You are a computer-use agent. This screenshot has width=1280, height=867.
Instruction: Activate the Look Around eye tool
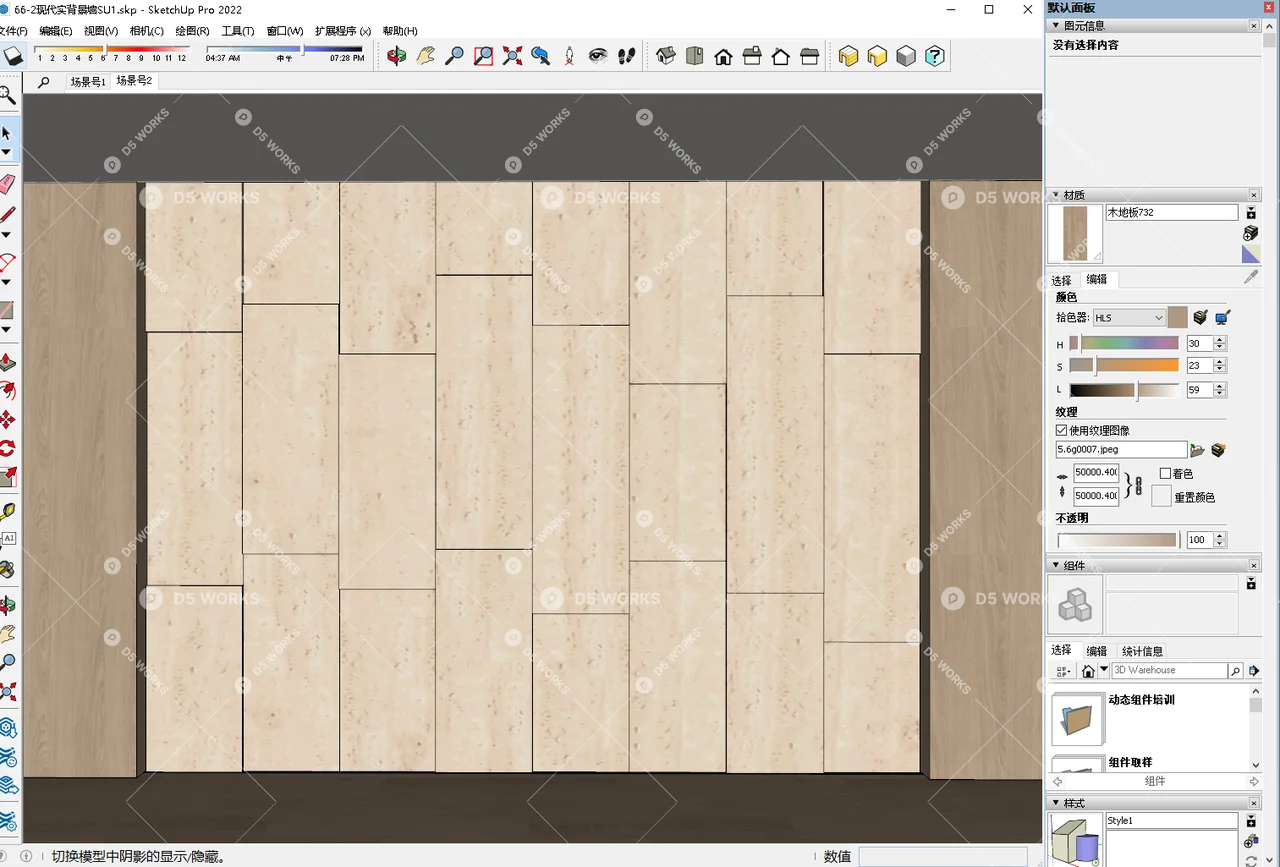point(597,57)
